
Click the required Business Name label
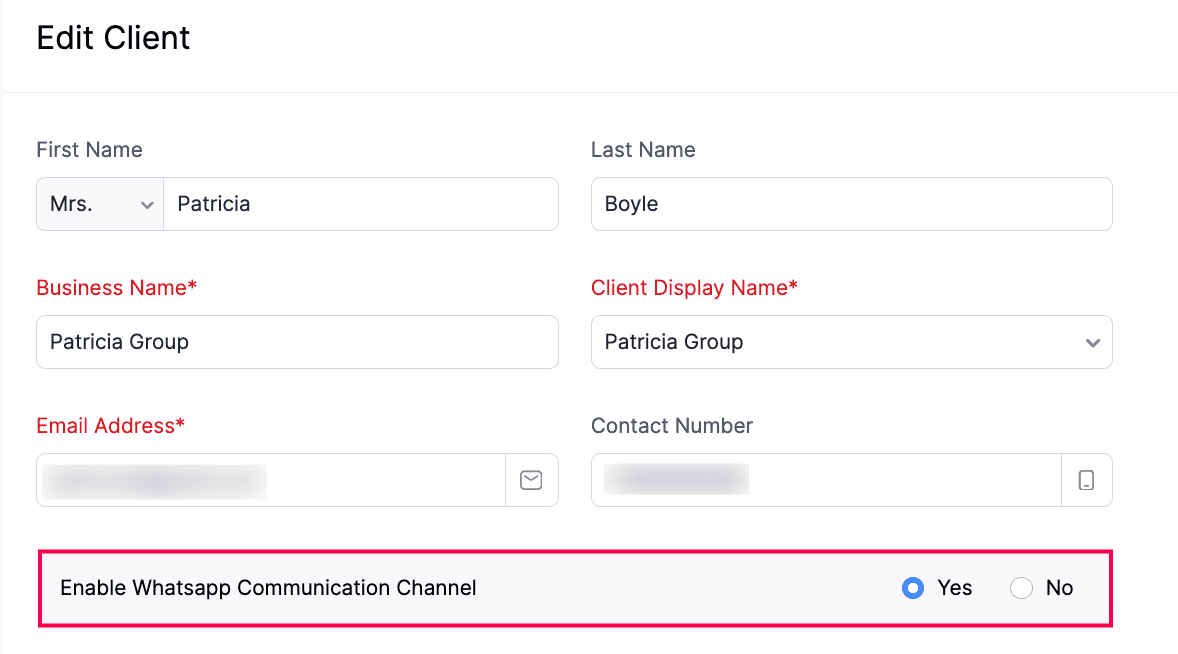pos(116,287)
